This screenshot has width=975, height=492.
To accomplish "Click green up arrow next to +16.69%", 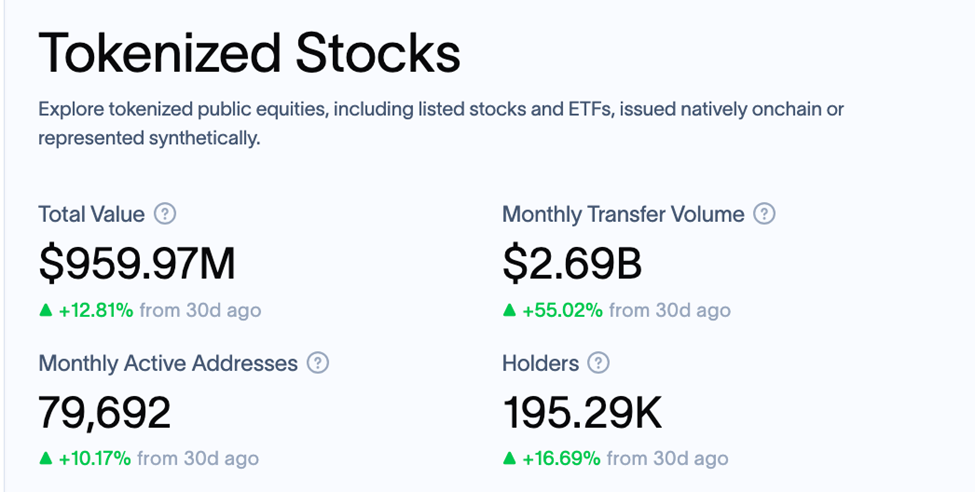I will click(x=510, y=459).
